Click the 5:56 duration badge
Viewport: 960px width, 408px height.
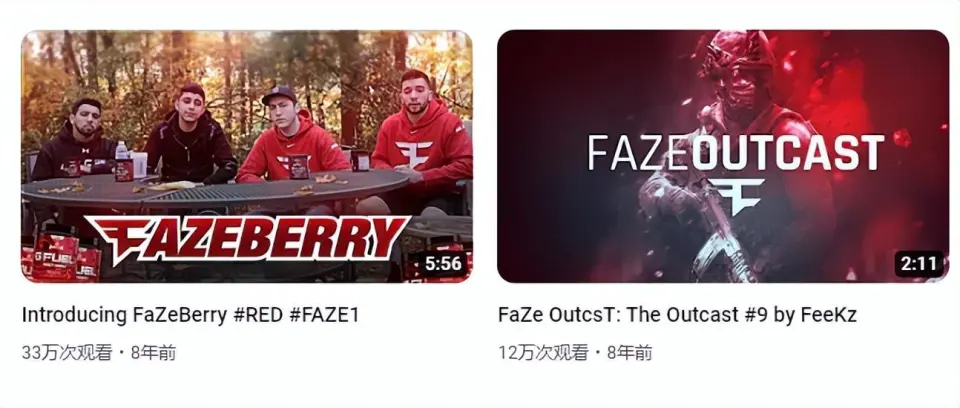443,264
